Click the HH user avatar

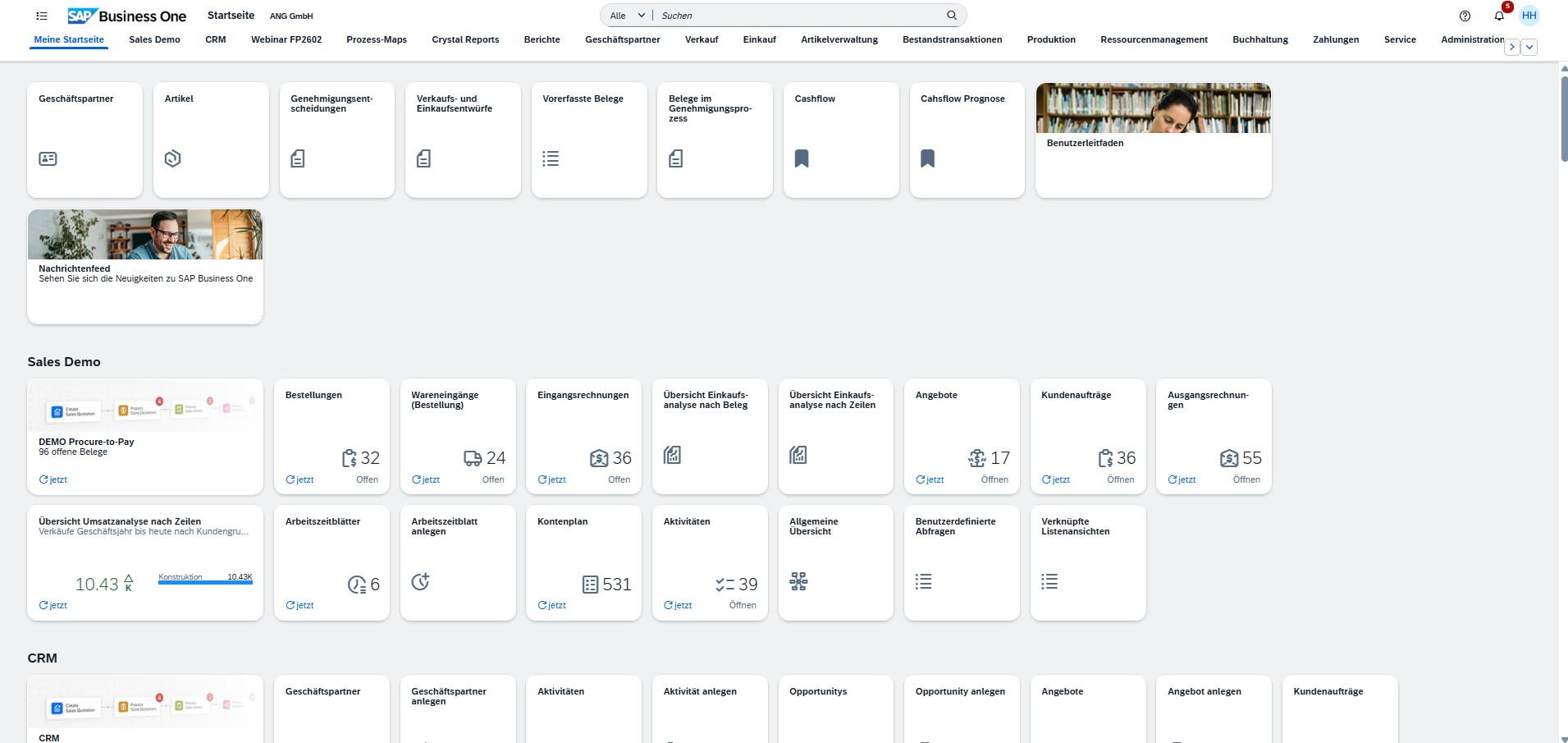point(1528,16)
